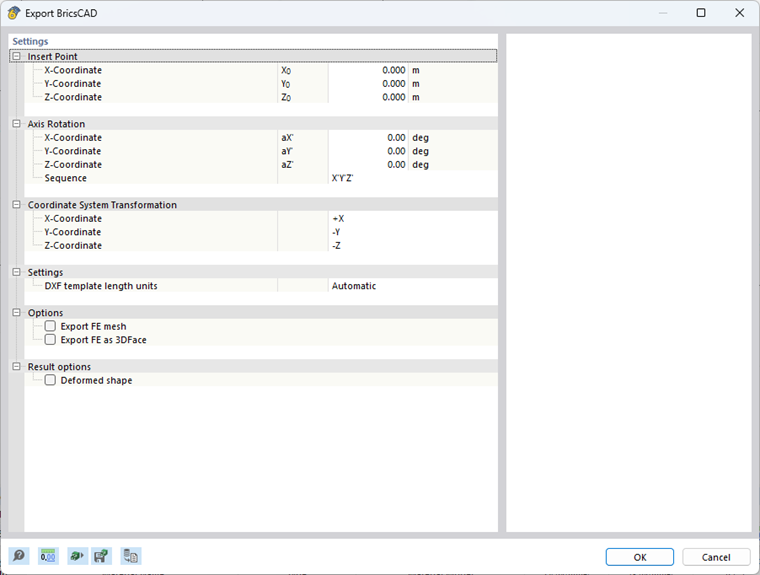Click the Coordinate System Transformation header text
The height and width of the screenshot is (575, 760).
tap(102, 205)
